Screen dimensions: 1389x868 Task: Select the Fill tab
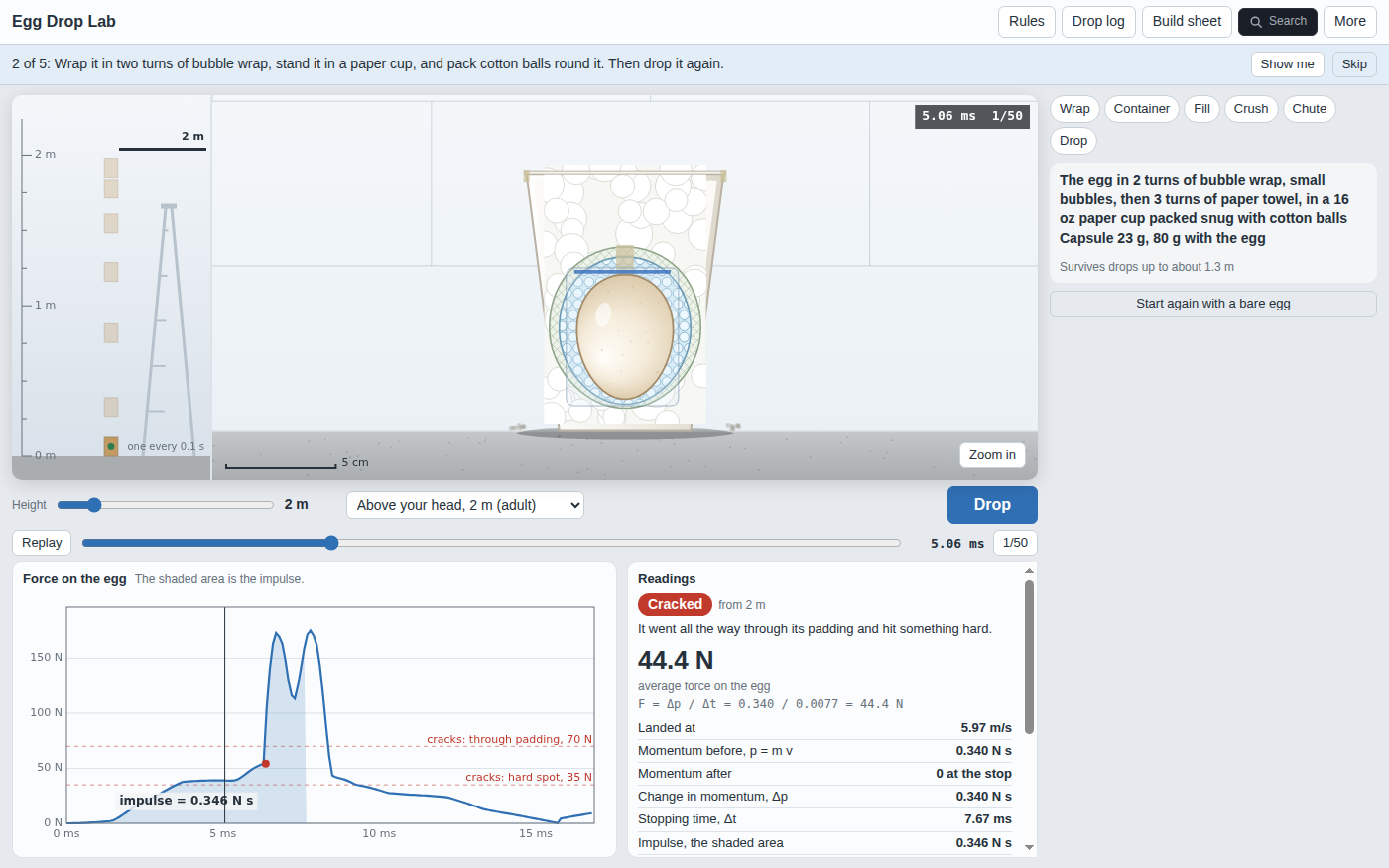(x=1201, y=109)
